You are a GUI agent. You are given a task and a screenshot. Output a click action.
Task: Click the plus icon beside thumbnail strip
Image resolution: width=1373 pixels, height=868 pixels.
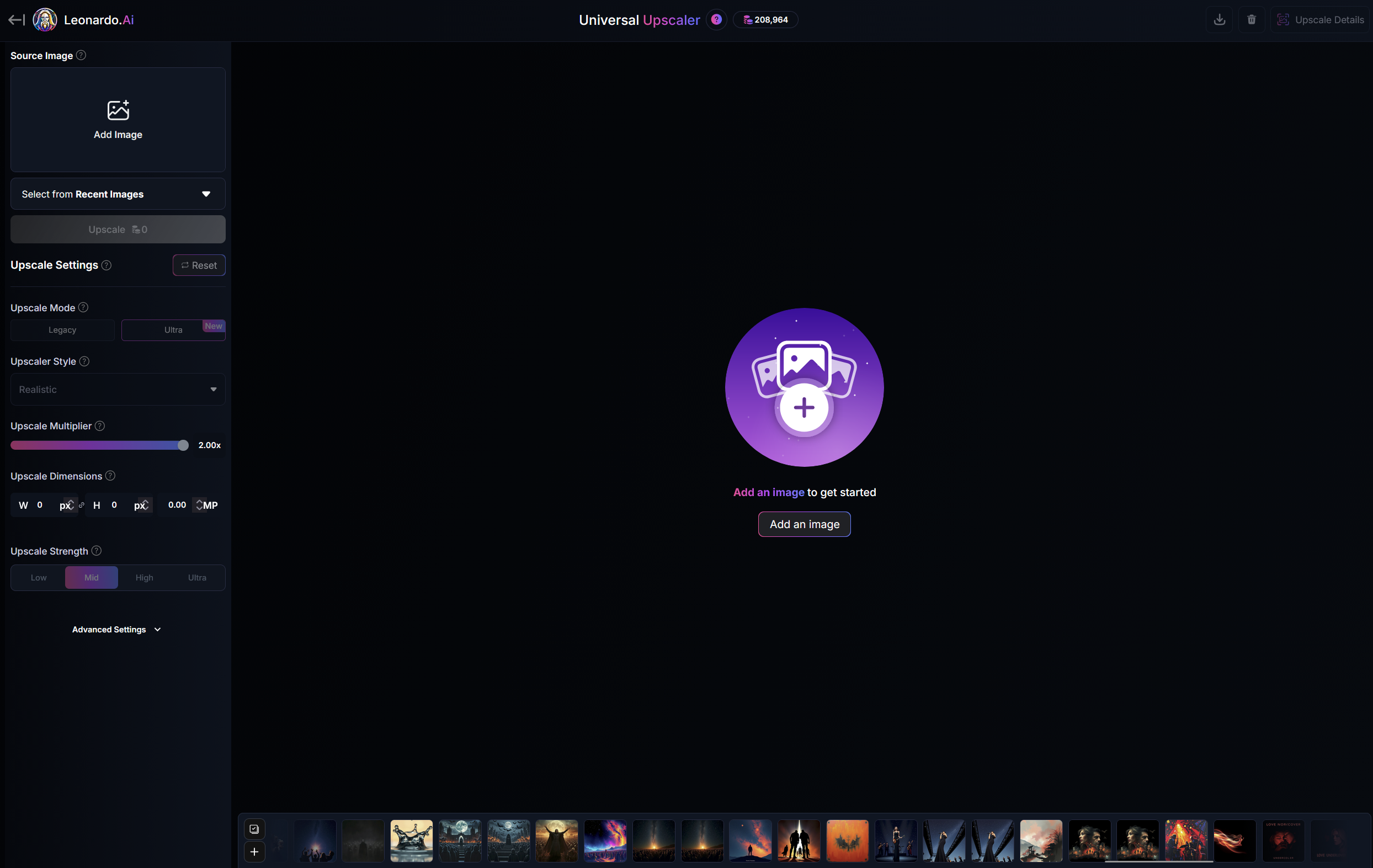(254, 851)
